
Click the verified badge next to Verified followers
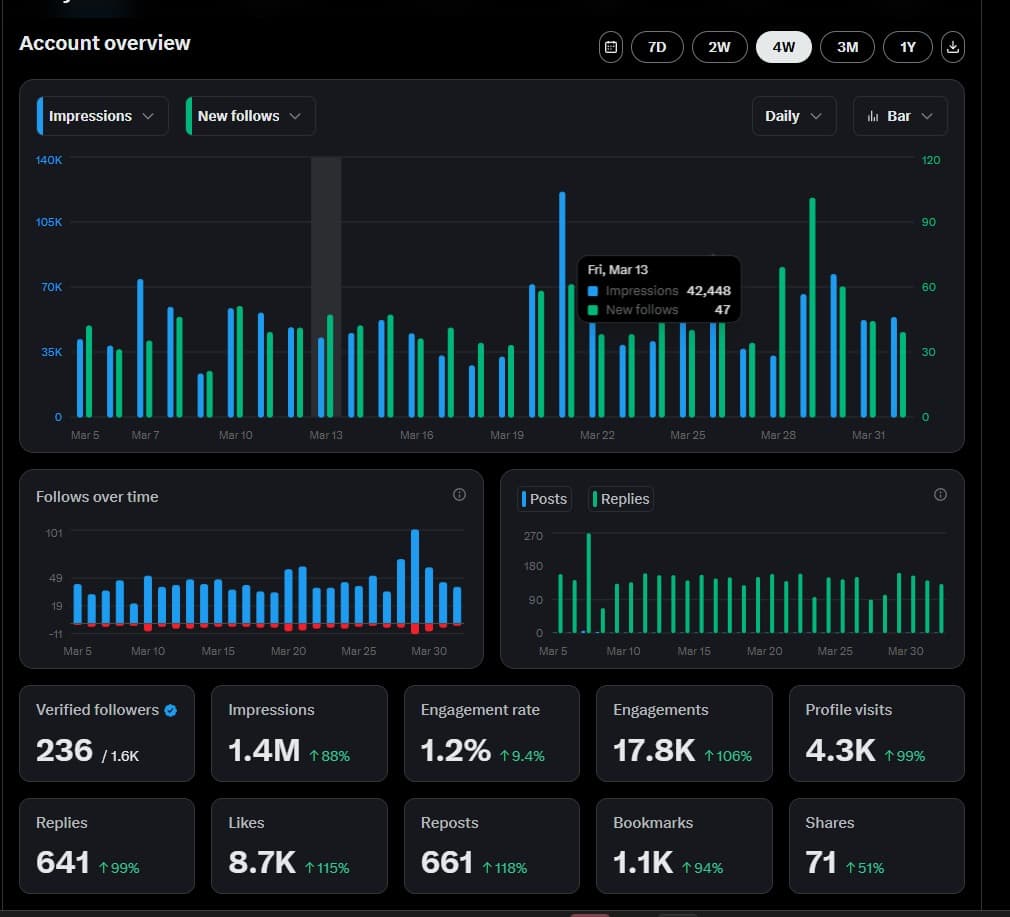pos(171,710)
